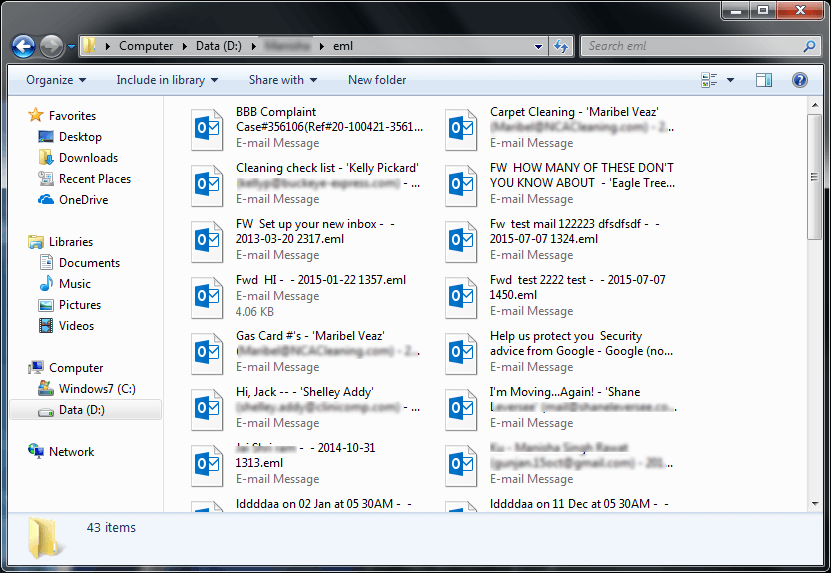Click the search magnifier icon

(810, 46)
